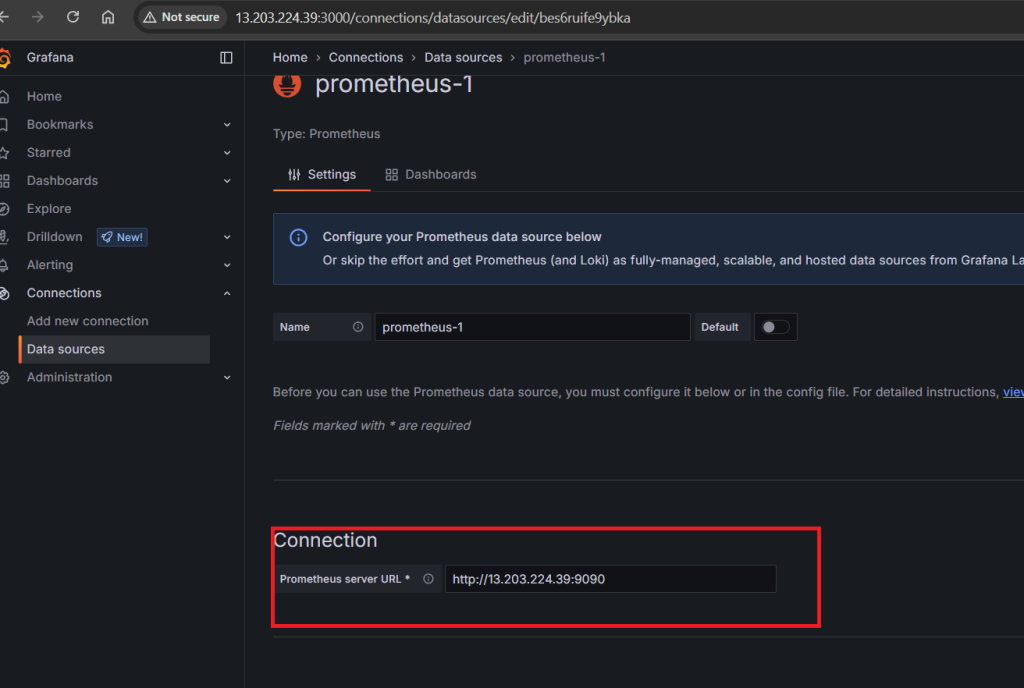Viewport: 1024px width, 688px height.
Task: Open Connections in the sidebar
Action: (64, 292)
